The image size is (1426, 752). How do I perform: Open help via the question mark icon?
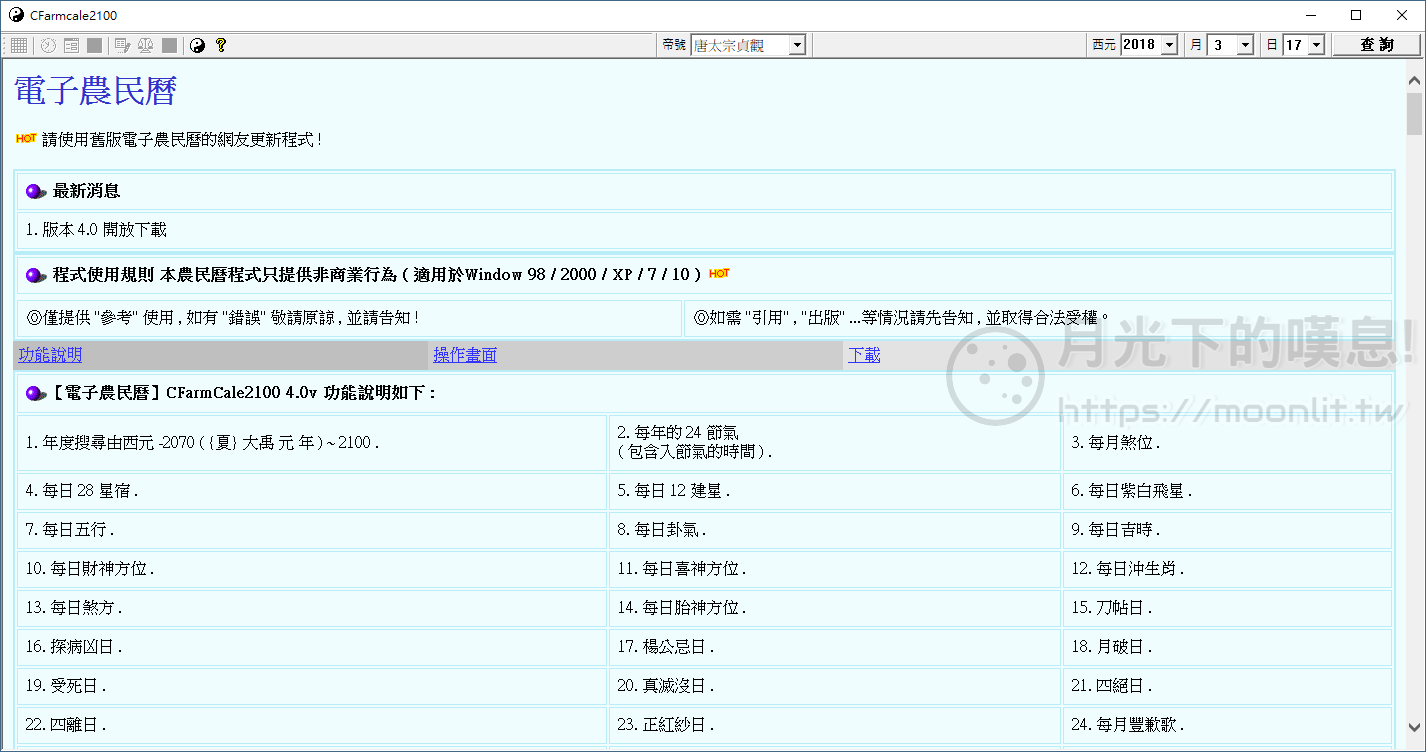221,45
